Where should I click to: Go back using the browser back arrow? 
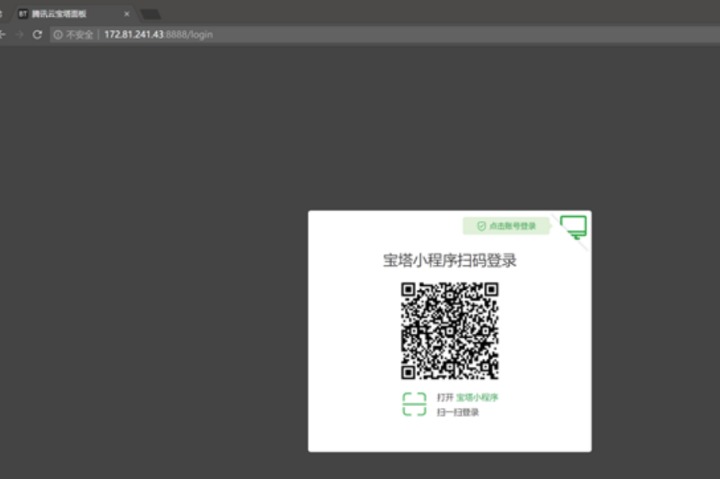click(2, 34)
